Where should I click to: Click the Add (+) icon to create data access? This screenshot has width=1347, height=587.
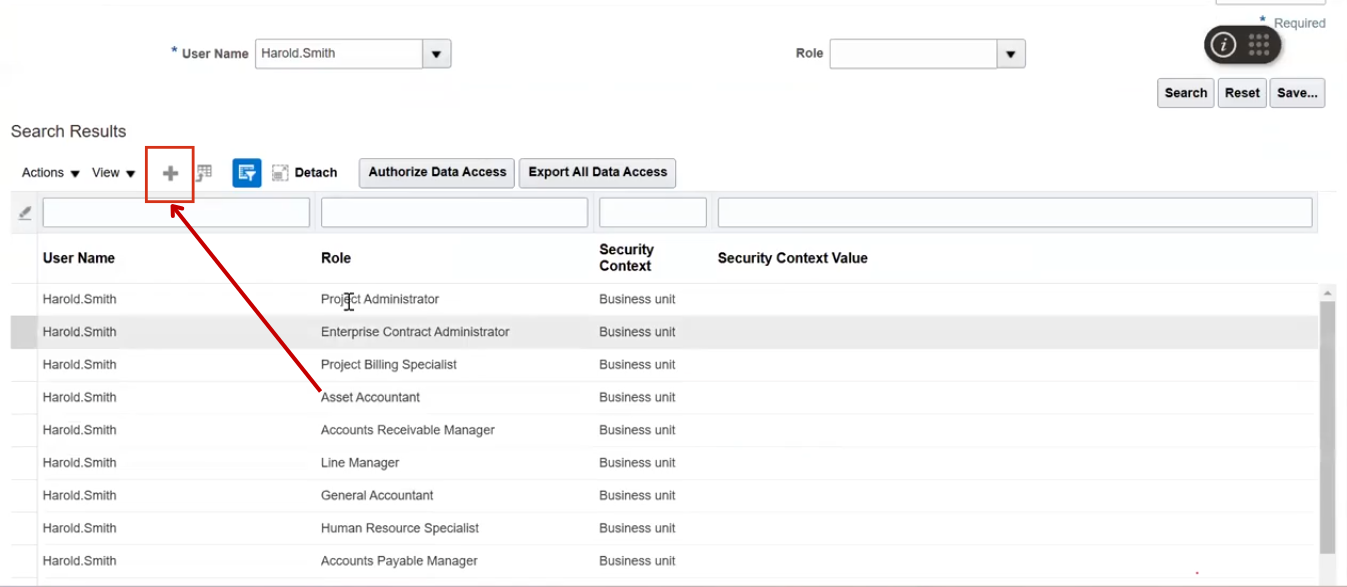coord(170,171)
